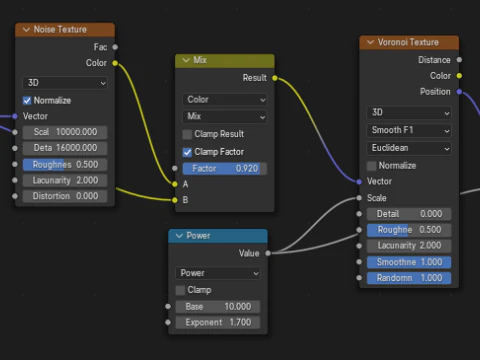Enable Normalize on the Voronoi Texture node

tap(371, 166)
